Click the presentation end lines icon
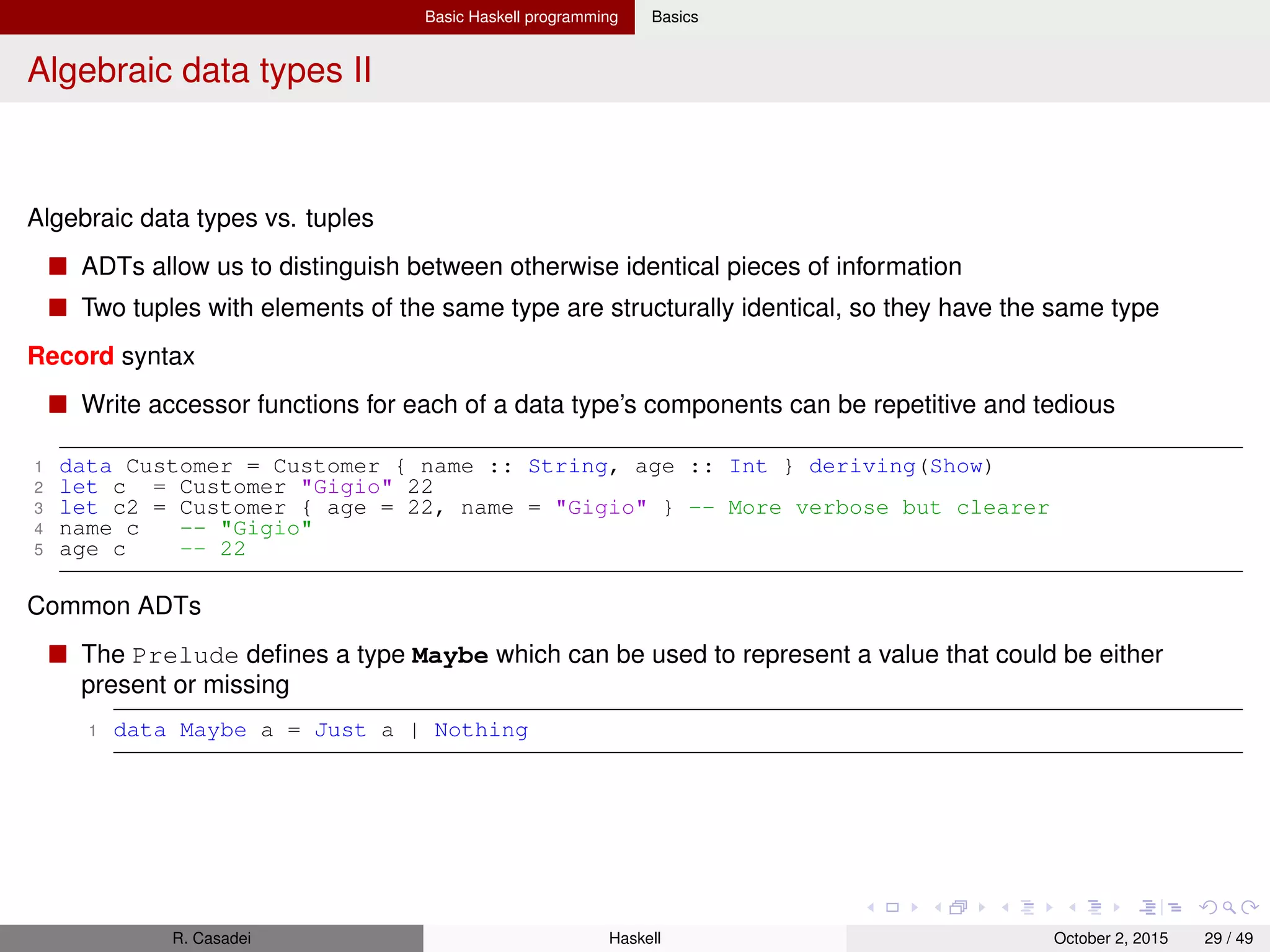 point(1175,907)
